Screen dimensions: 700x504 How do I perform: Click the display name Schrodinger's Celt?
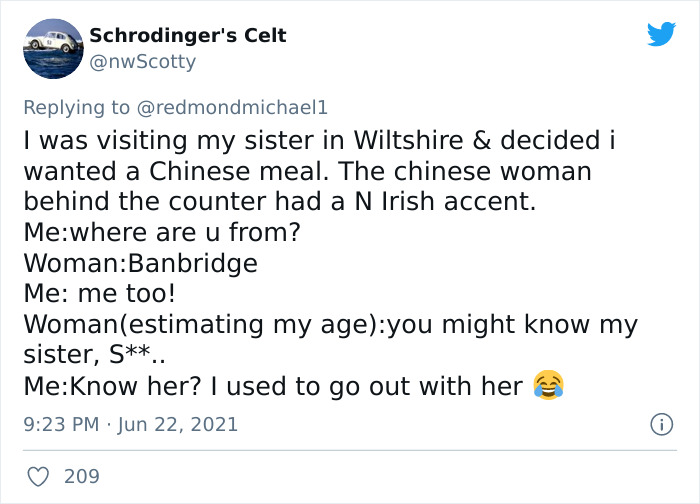(188, 36)
